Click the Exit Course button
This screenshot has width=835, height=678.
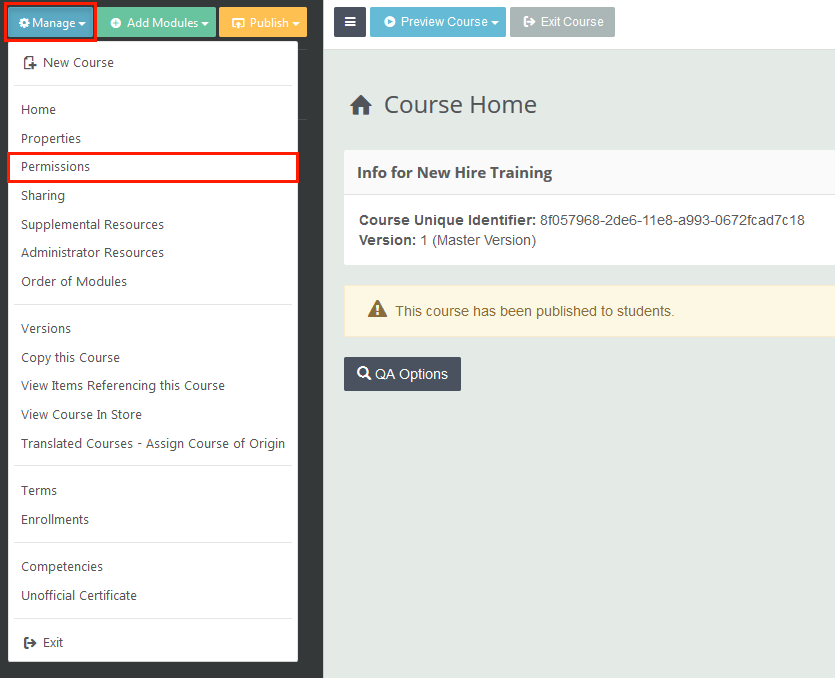point(562,22)
